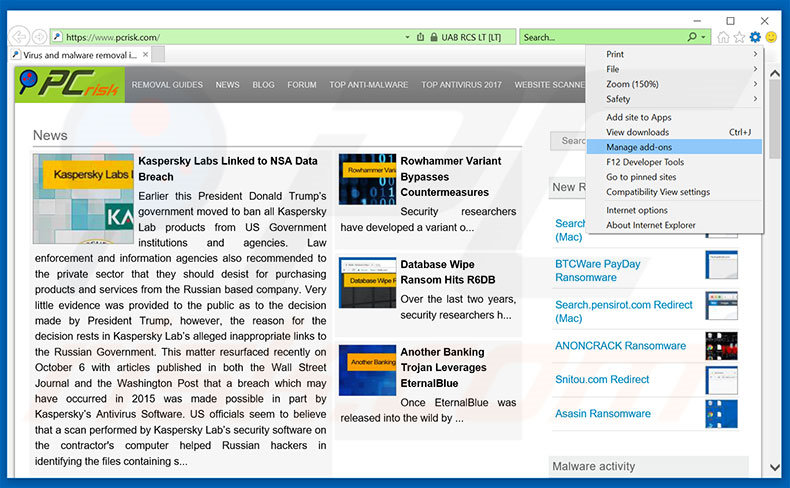
Task: Click the Rowhammer article thumbnail
Action: point(367,179)
